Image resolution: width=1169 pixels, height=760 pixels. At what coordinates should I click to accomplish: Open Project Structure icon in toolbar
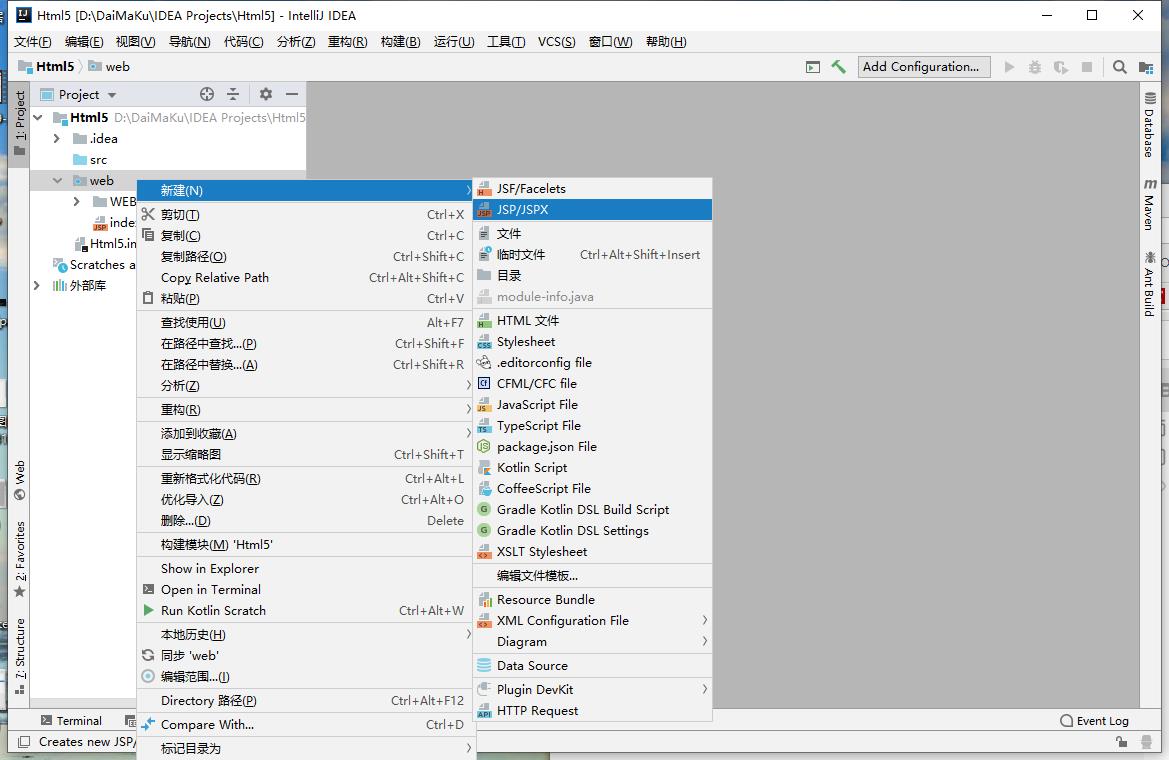click(x=1146, y=67)
